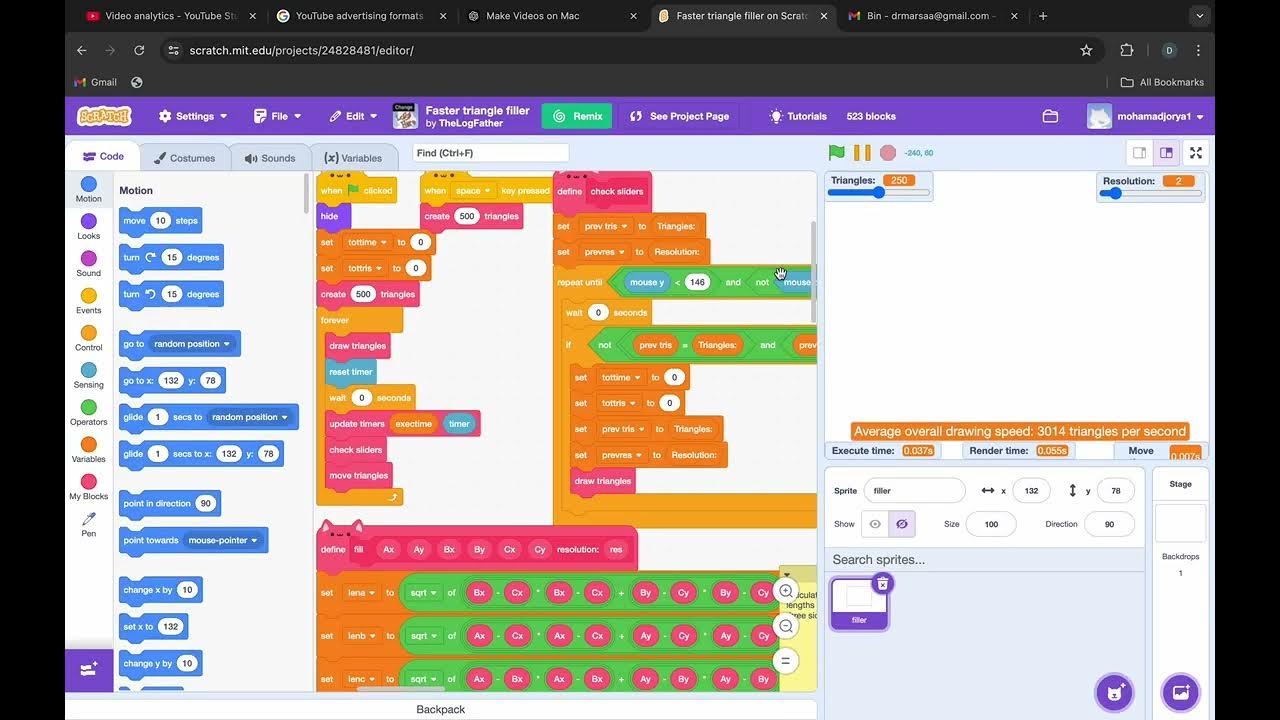
Task: Open the All Bookmarks folder
Action: pos(1162,82)
